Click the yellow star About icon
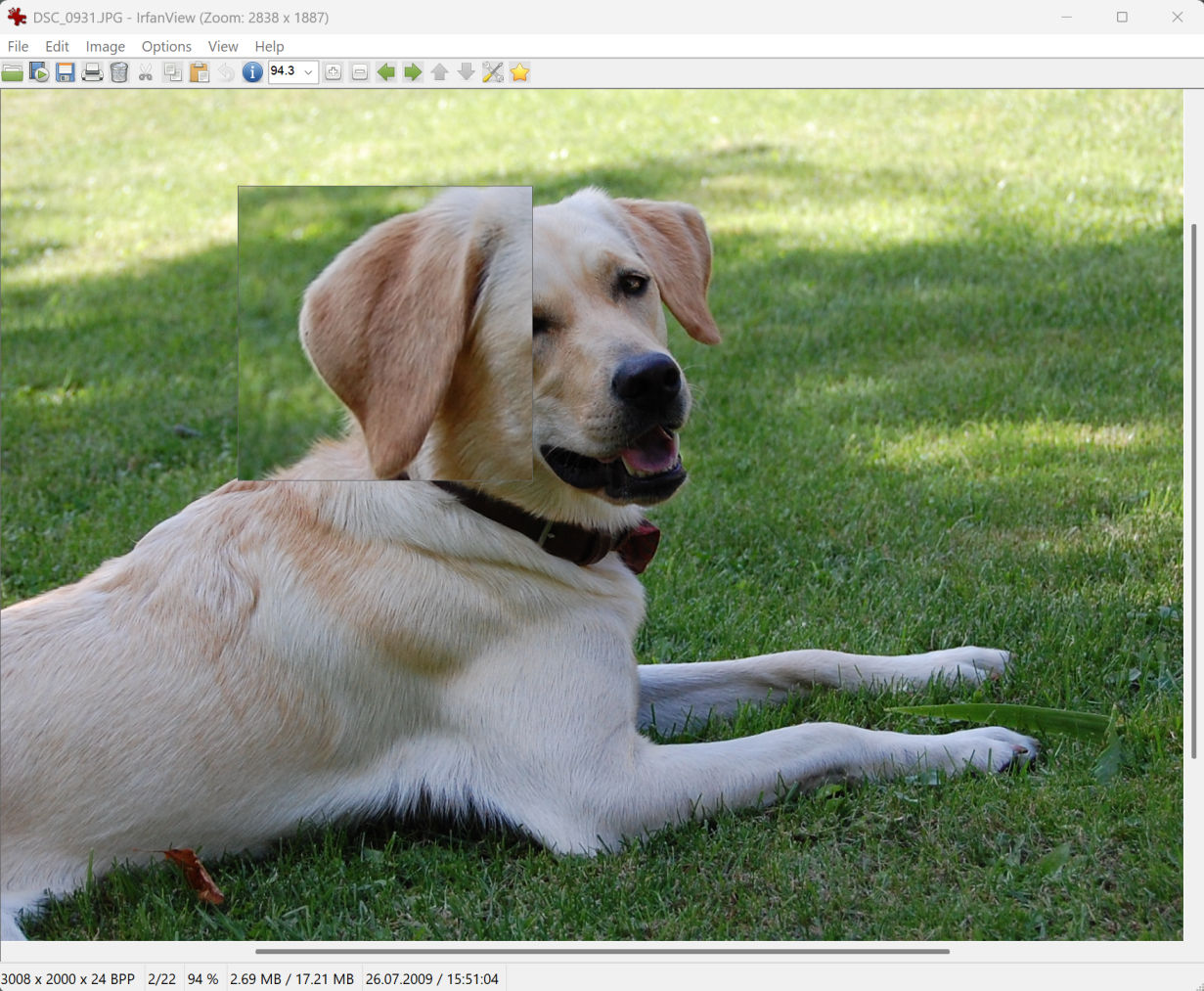 tap(519, 72)
